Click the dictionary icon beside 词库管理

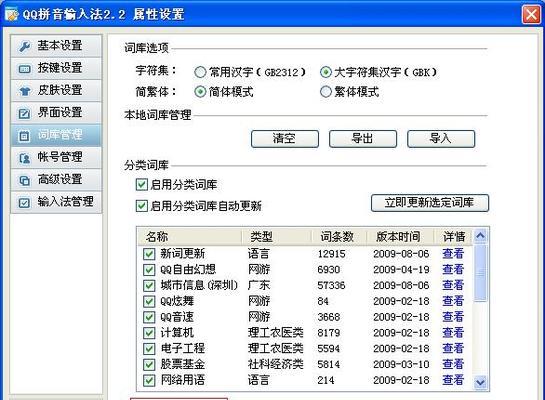coord(24,136)
